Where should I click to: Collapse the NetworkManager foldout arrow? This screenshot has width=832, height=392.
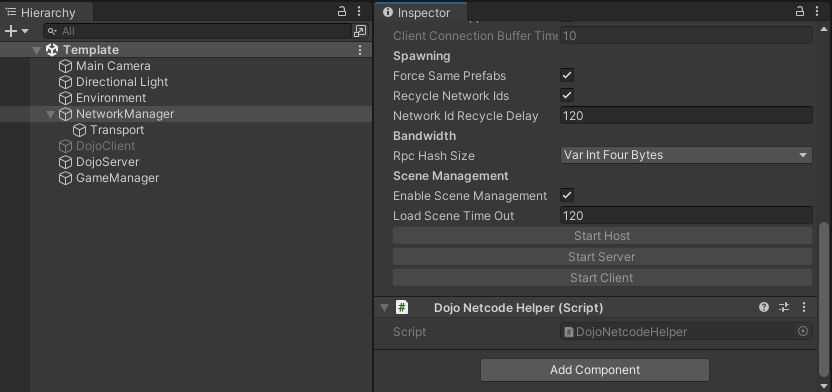pyautogui.click(x=51, y=115)
